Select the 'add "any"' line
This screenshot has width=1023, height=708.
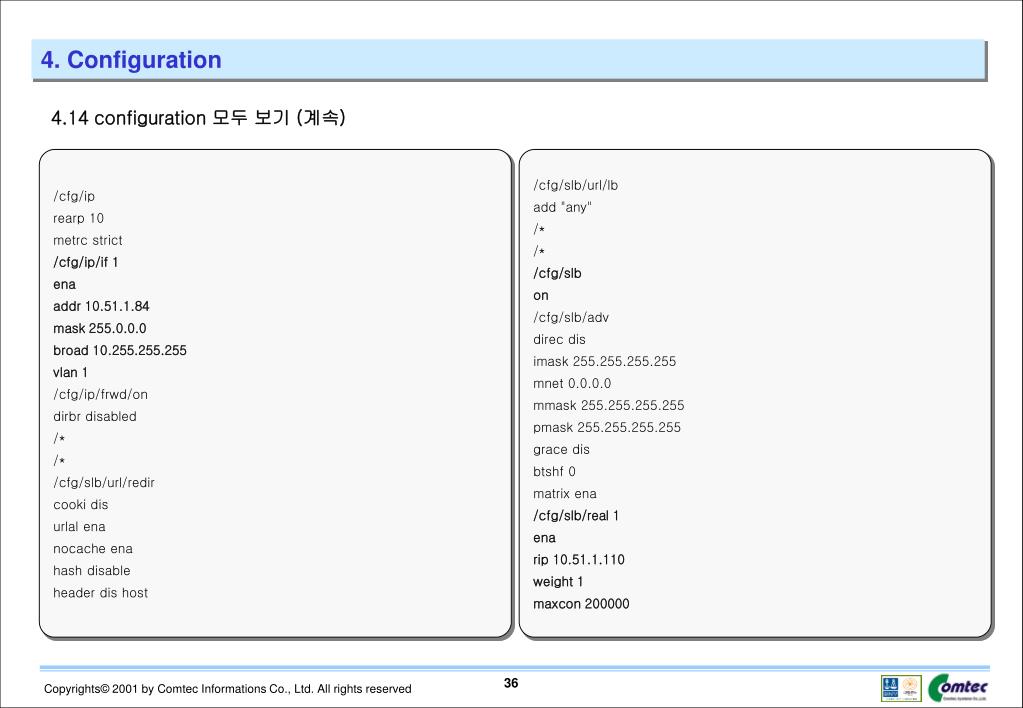pos(562,208)
